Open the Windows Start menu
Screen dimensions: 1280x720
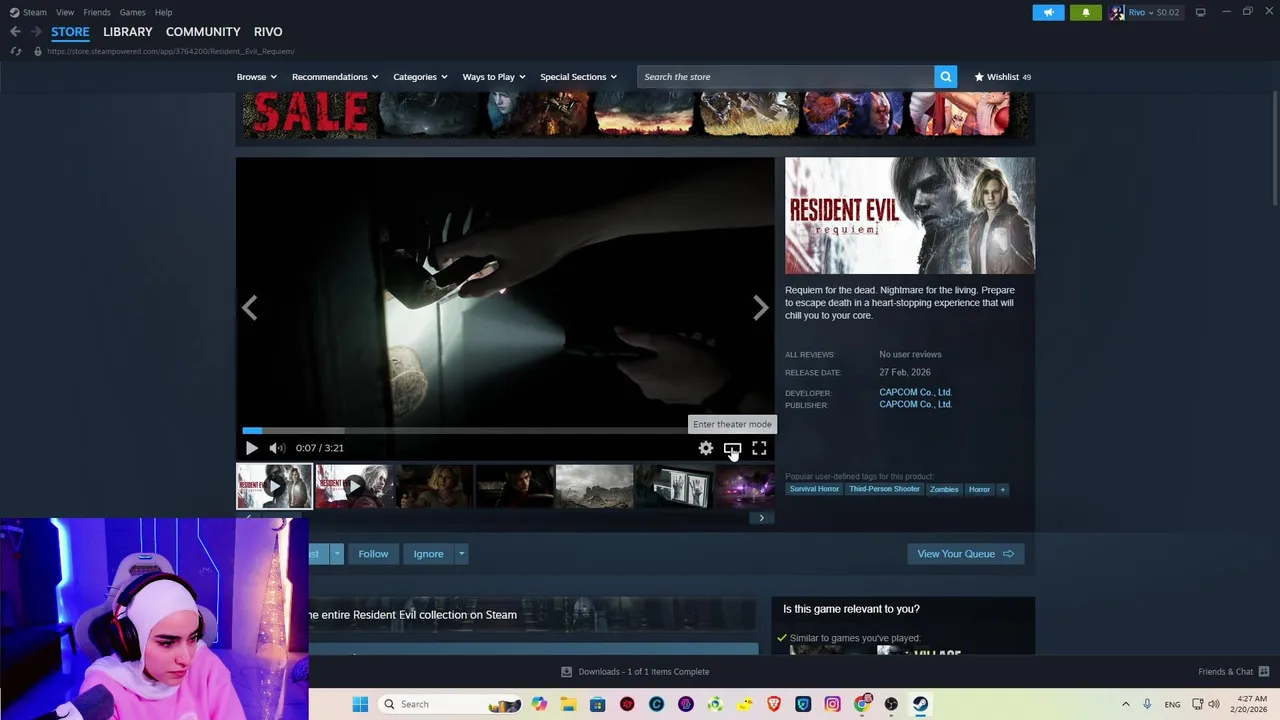click(360, 704)
